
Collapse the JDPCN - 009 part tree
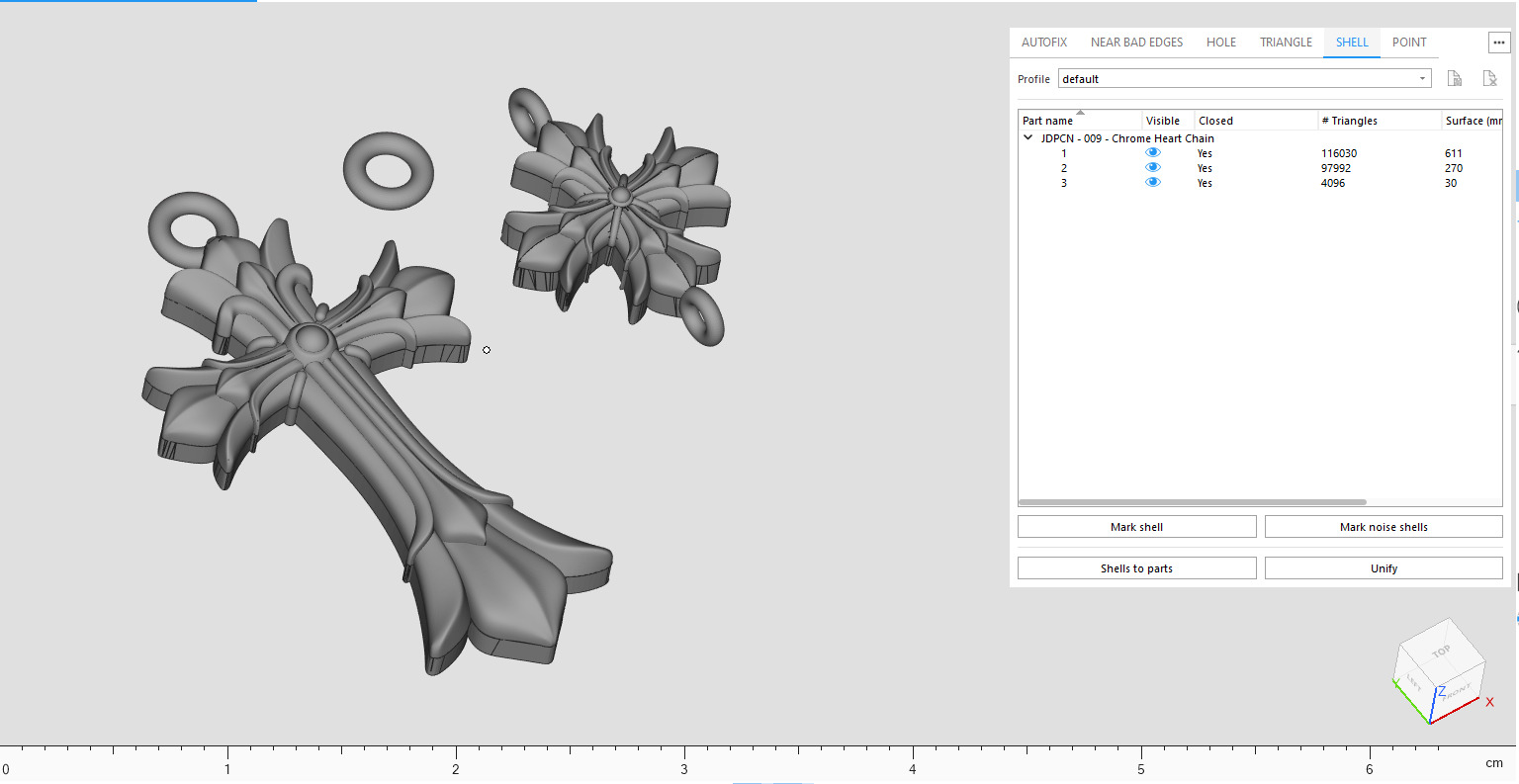tap(1028, 138)
